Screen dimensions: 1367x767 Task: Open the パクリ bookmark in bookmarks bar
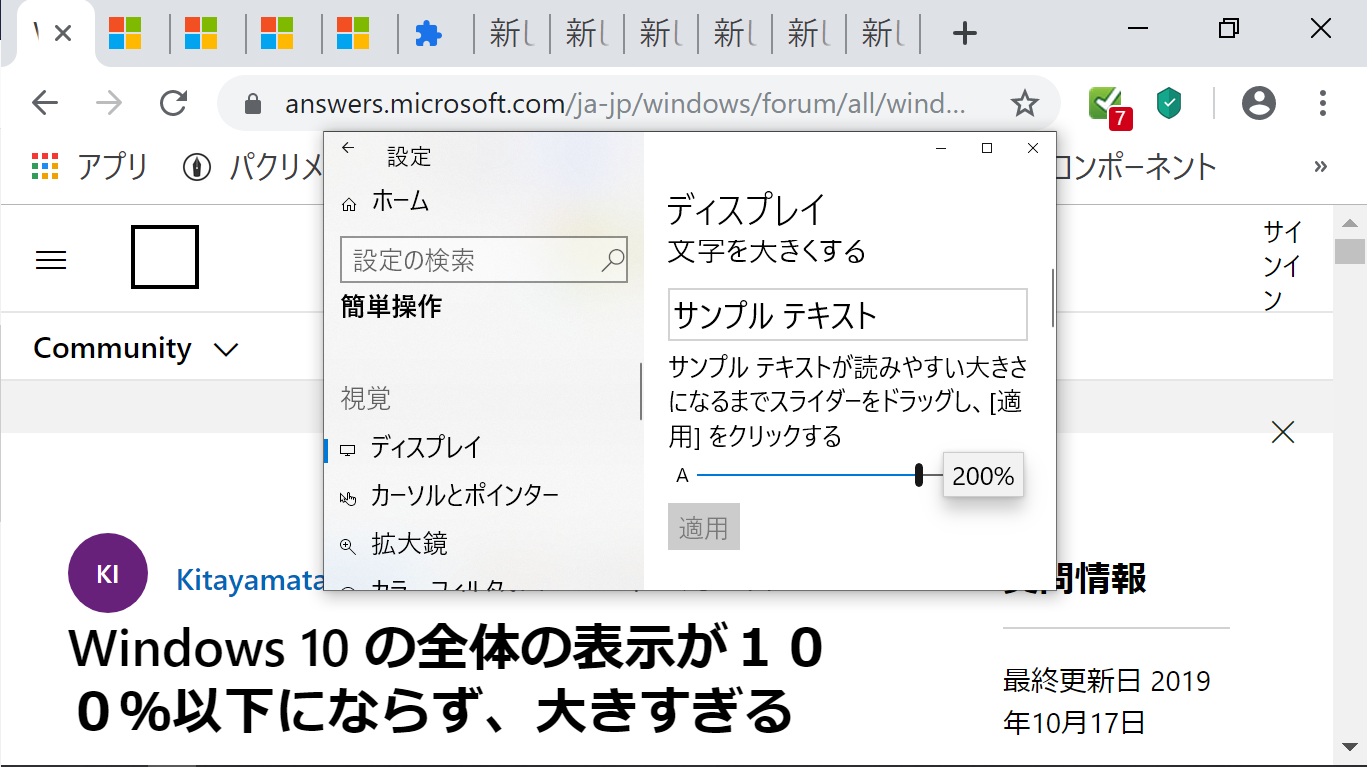[253, 166]
